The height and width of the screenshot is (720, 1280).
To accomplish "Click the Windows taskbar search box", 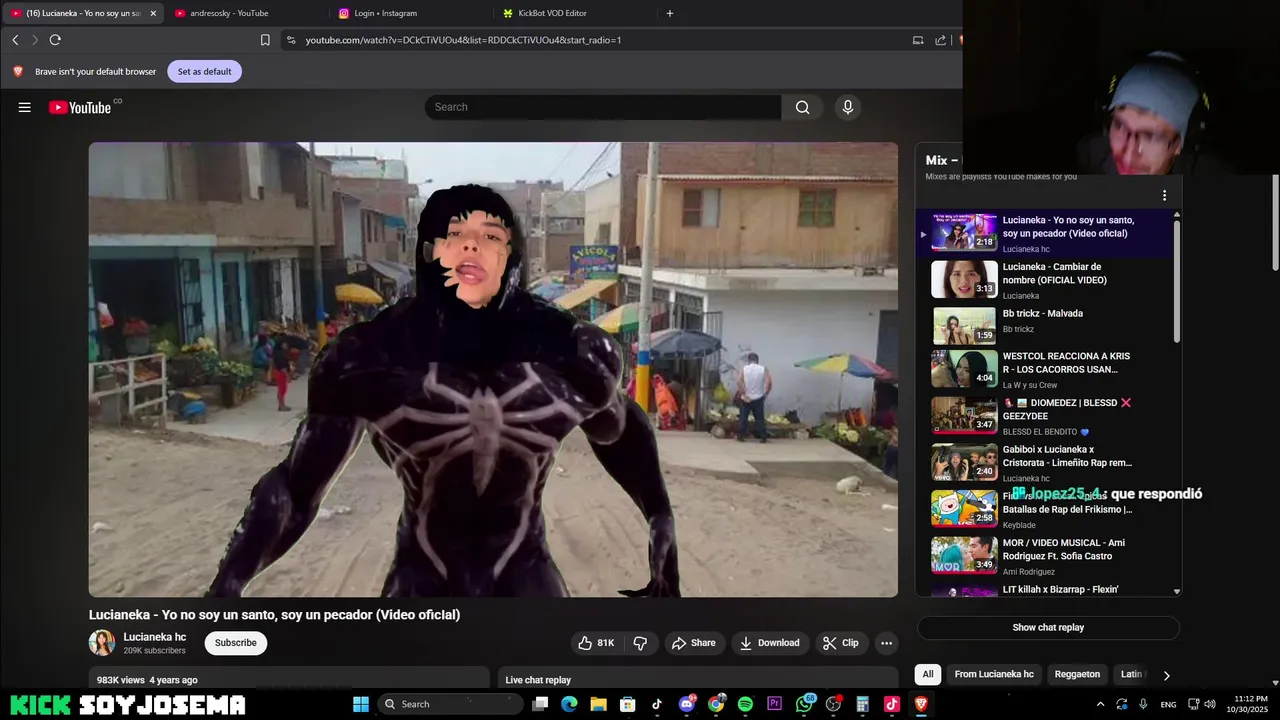I will (x=451, y=704).
